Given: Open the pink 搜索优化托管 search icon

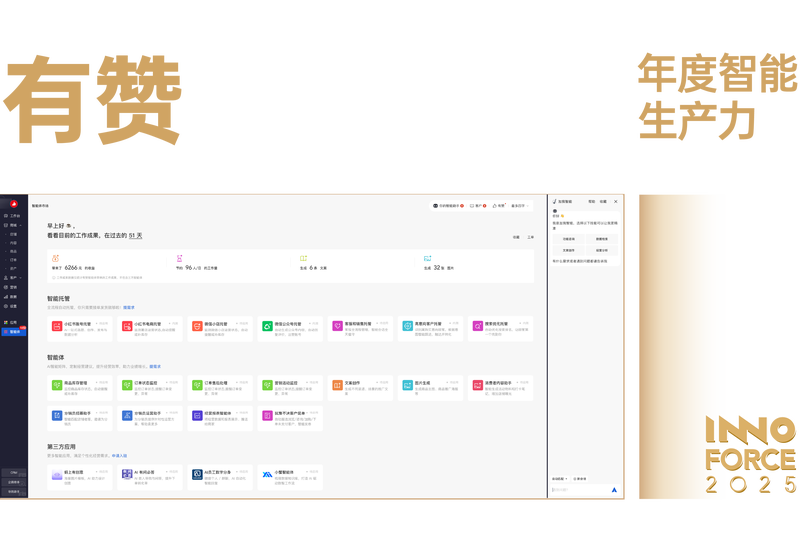Looking at the screenshot, I should [478, 326].
